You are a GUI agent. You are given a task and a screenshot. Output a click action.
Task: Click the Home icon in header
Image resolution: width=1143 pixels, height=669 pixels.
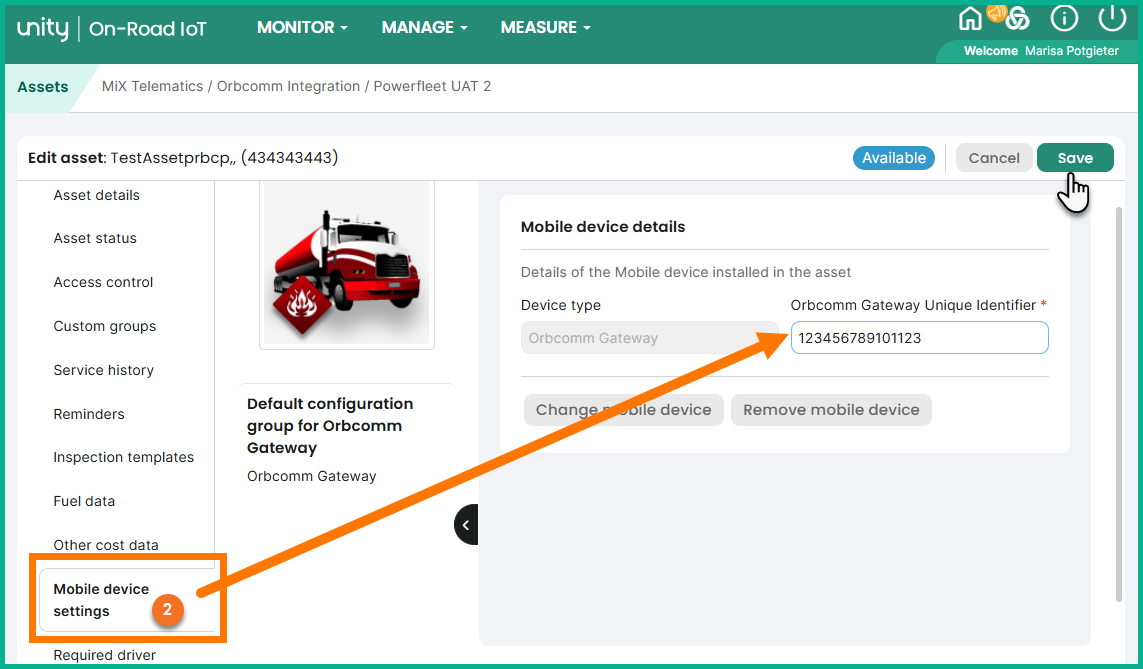click(970, 19)
